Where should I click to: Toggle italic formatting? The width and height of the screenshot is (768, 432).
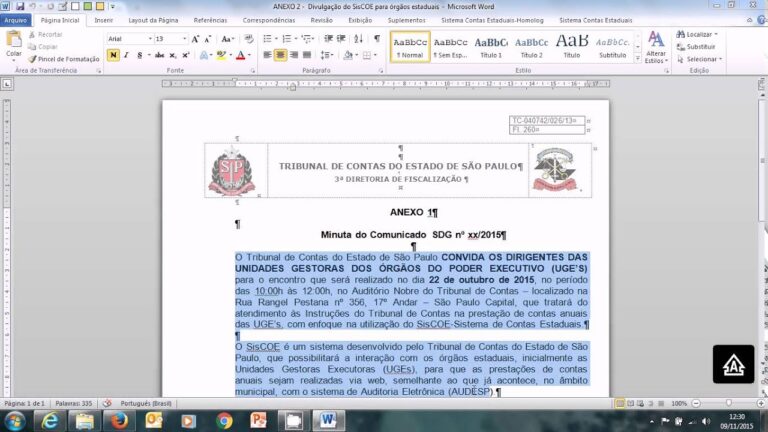coord(126,55)
